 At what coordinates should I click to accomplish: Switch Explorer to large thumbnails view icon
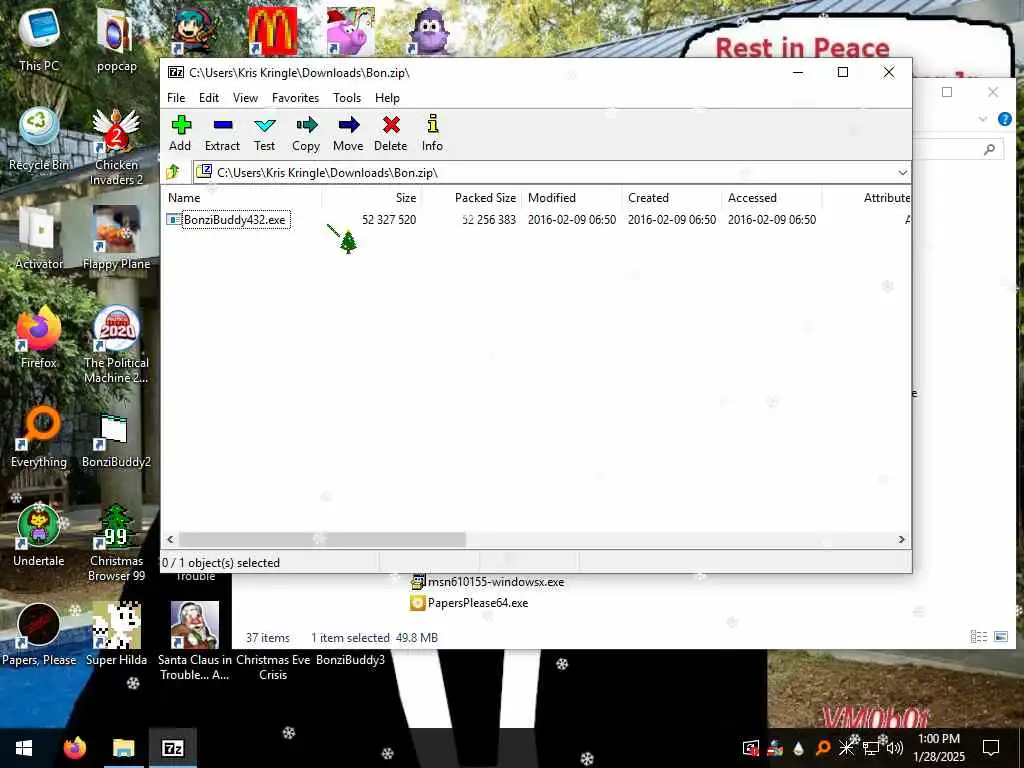[x=1001, y=637]
